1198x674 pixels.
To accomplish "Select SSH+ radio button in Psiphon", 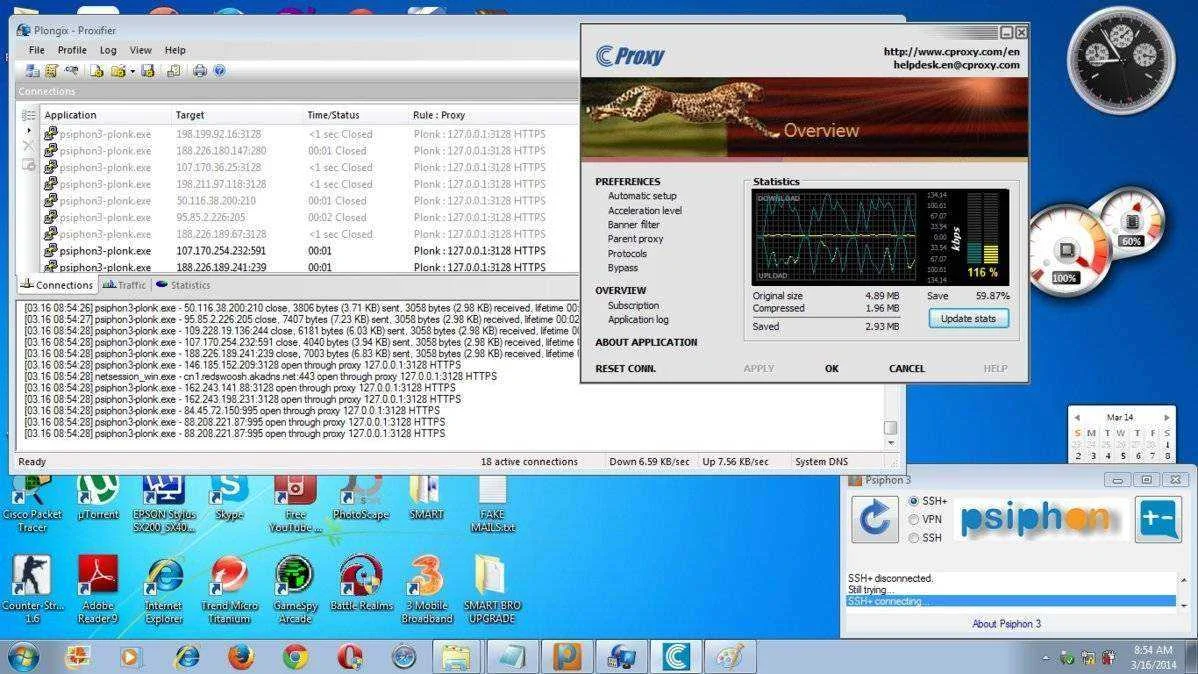I will click(913, 501).
